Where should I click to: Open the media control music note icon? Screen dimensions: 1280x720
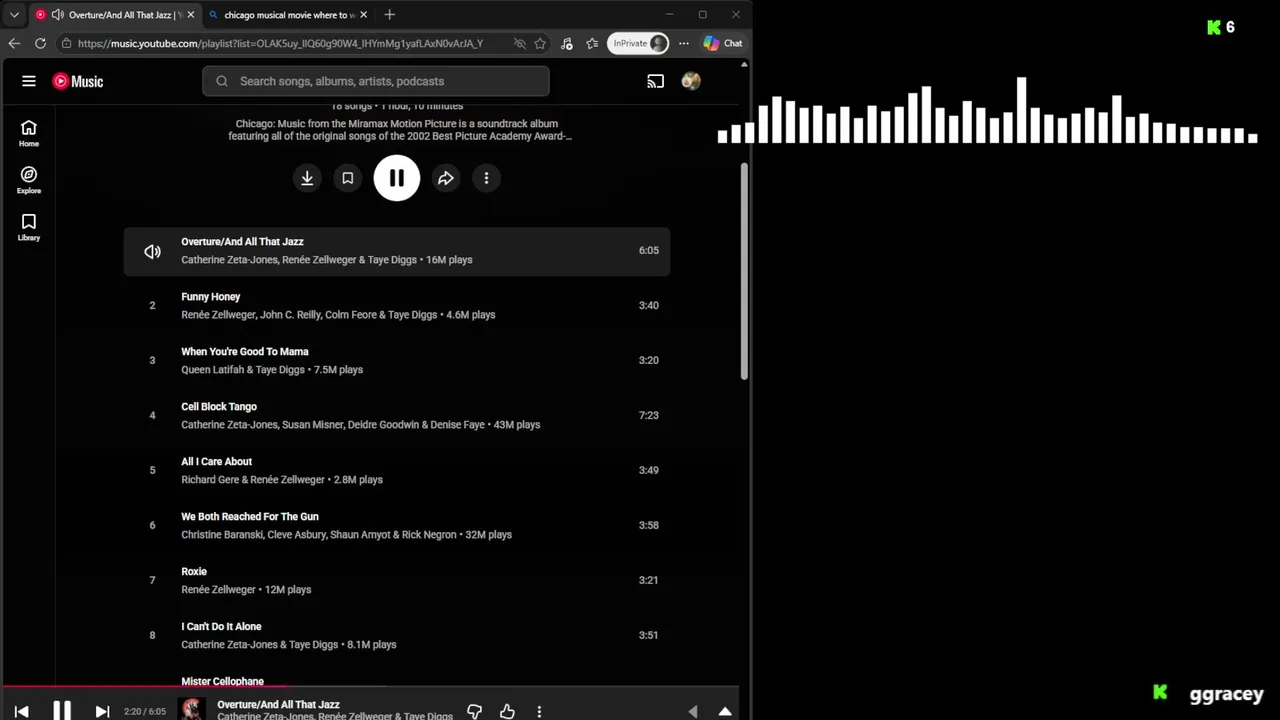tap(567, 43)
